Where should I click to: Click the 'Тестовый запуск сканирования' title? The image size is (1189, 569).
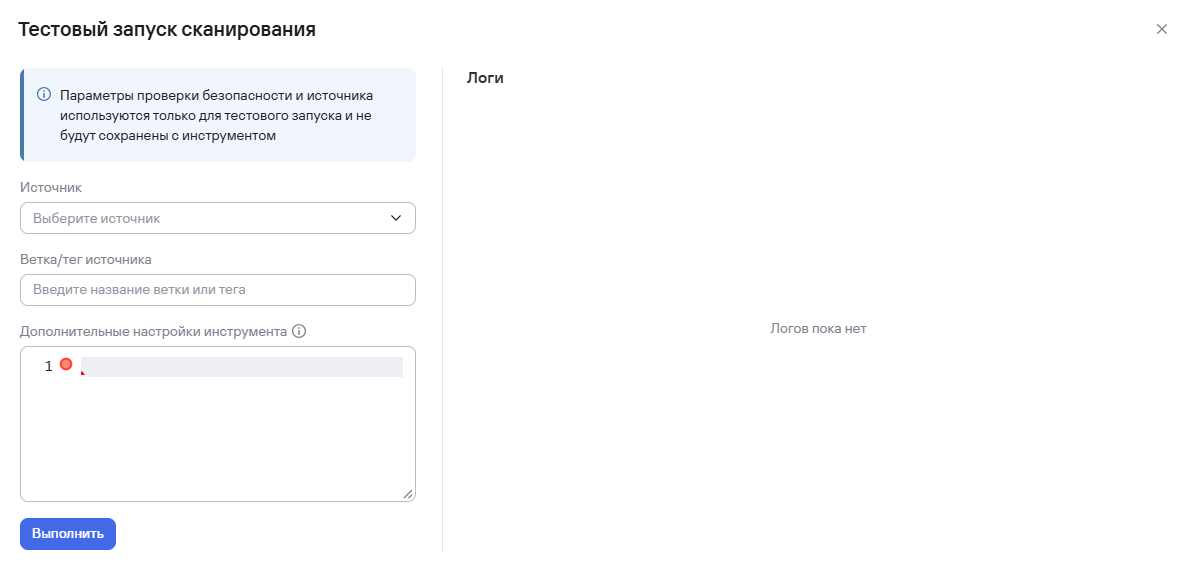click(x=167, y=30)
